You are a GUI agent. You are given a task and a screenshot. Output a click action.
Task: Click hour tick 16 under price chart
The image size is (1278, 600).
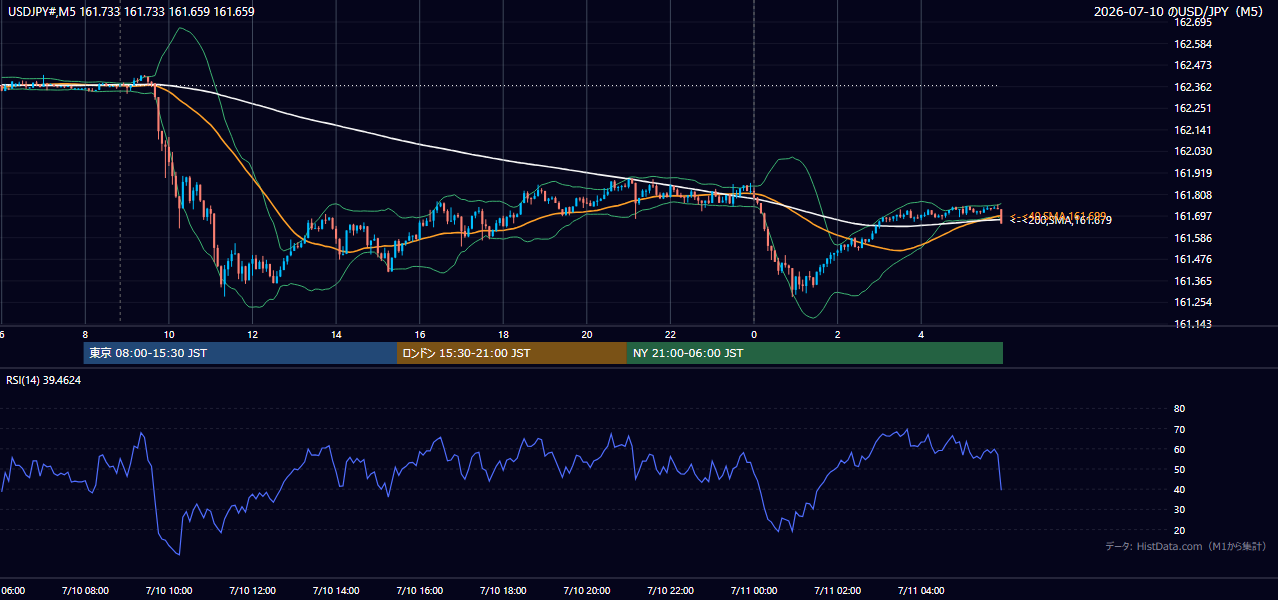click(420, 335)
